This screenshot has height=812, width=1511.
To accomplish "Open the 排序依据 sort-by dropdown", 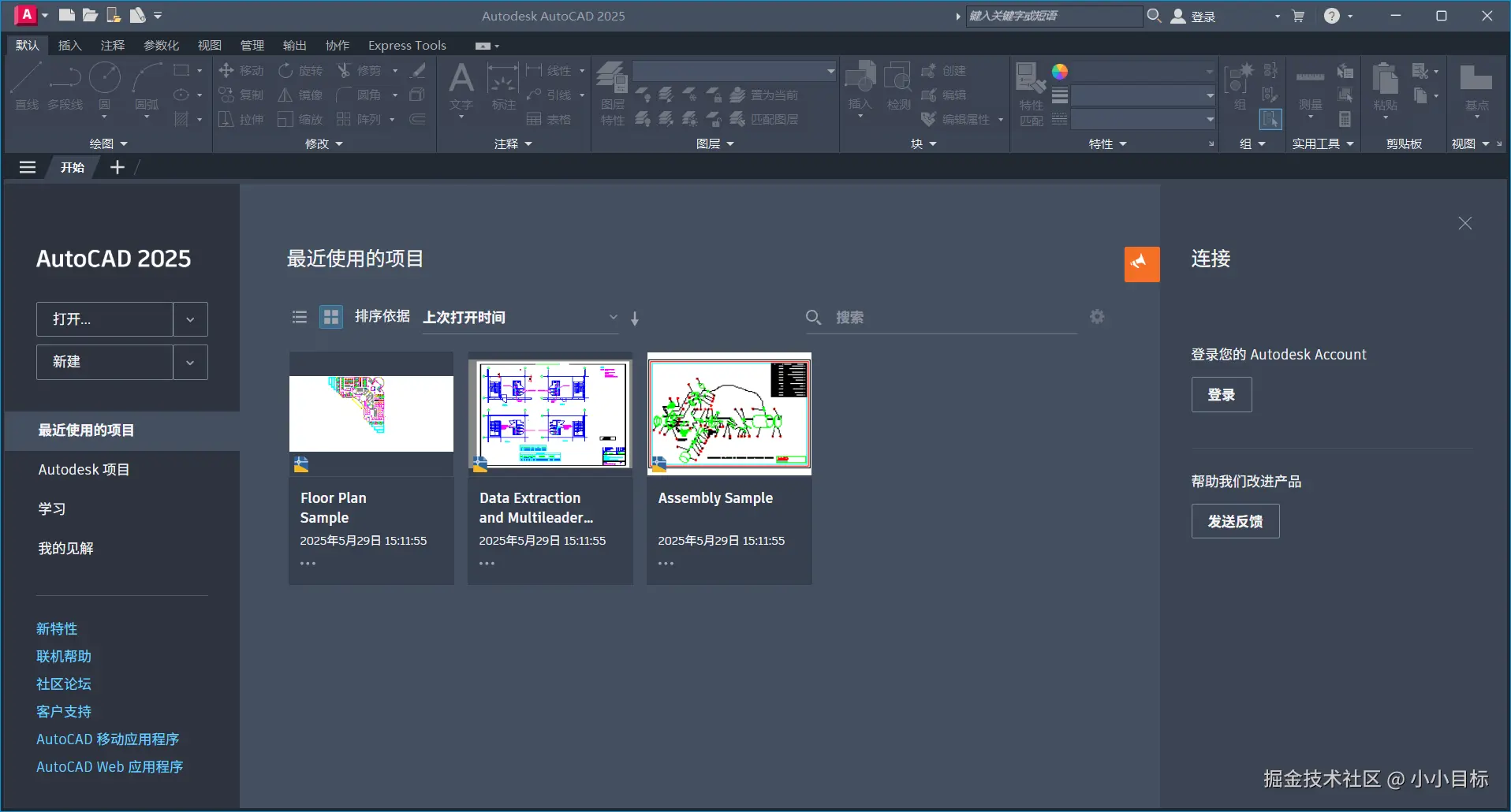I will (x=520, y=318).
